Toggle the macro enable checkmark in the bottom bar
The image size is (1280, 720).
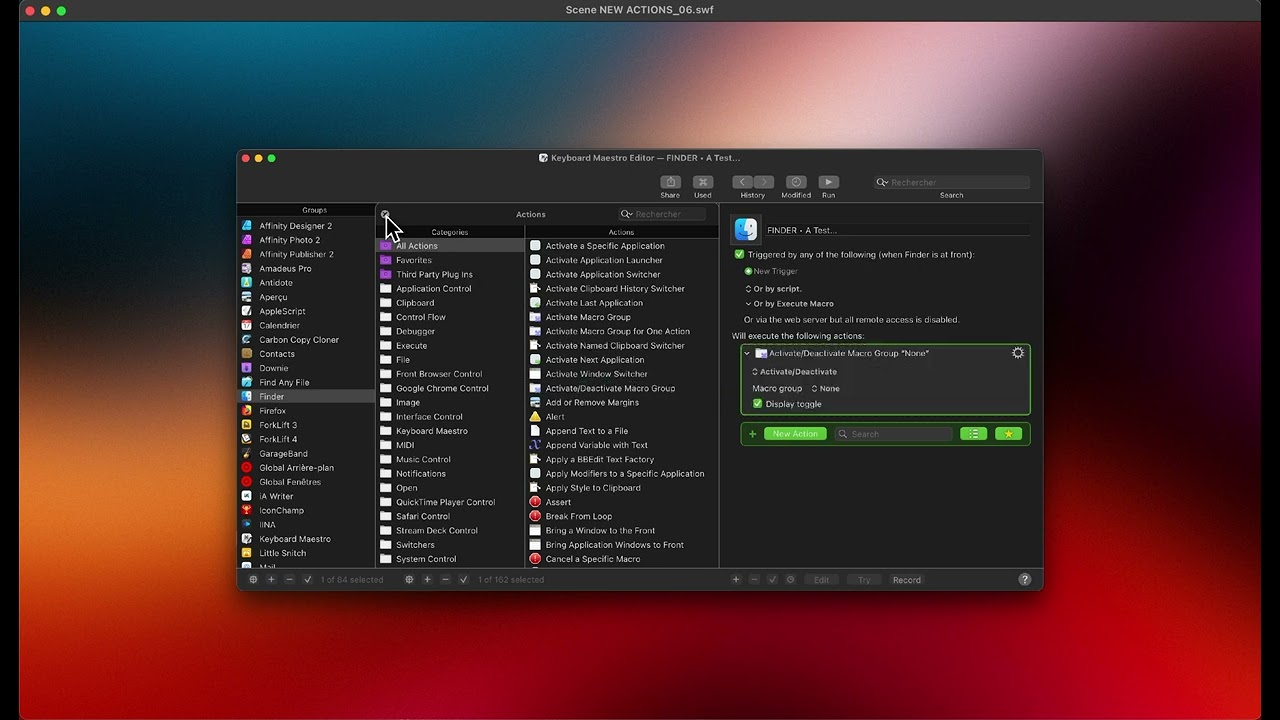click(464, 580)
